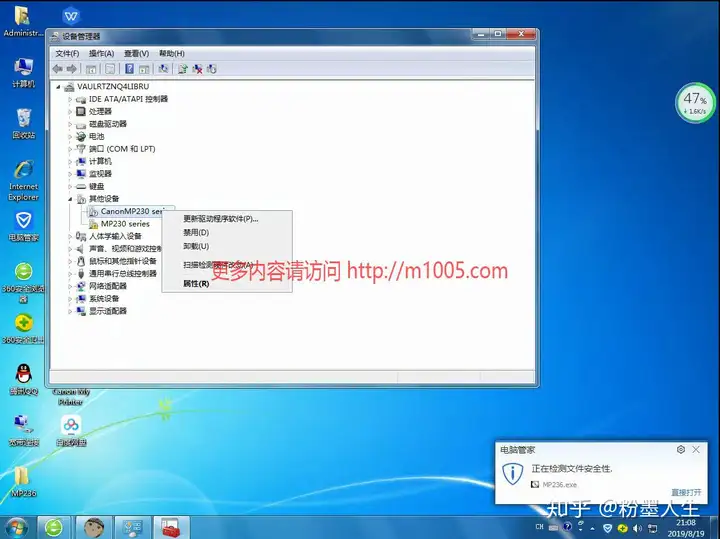Open the 文件(F) menu
The image size is (720, 539).
(67, 54)
